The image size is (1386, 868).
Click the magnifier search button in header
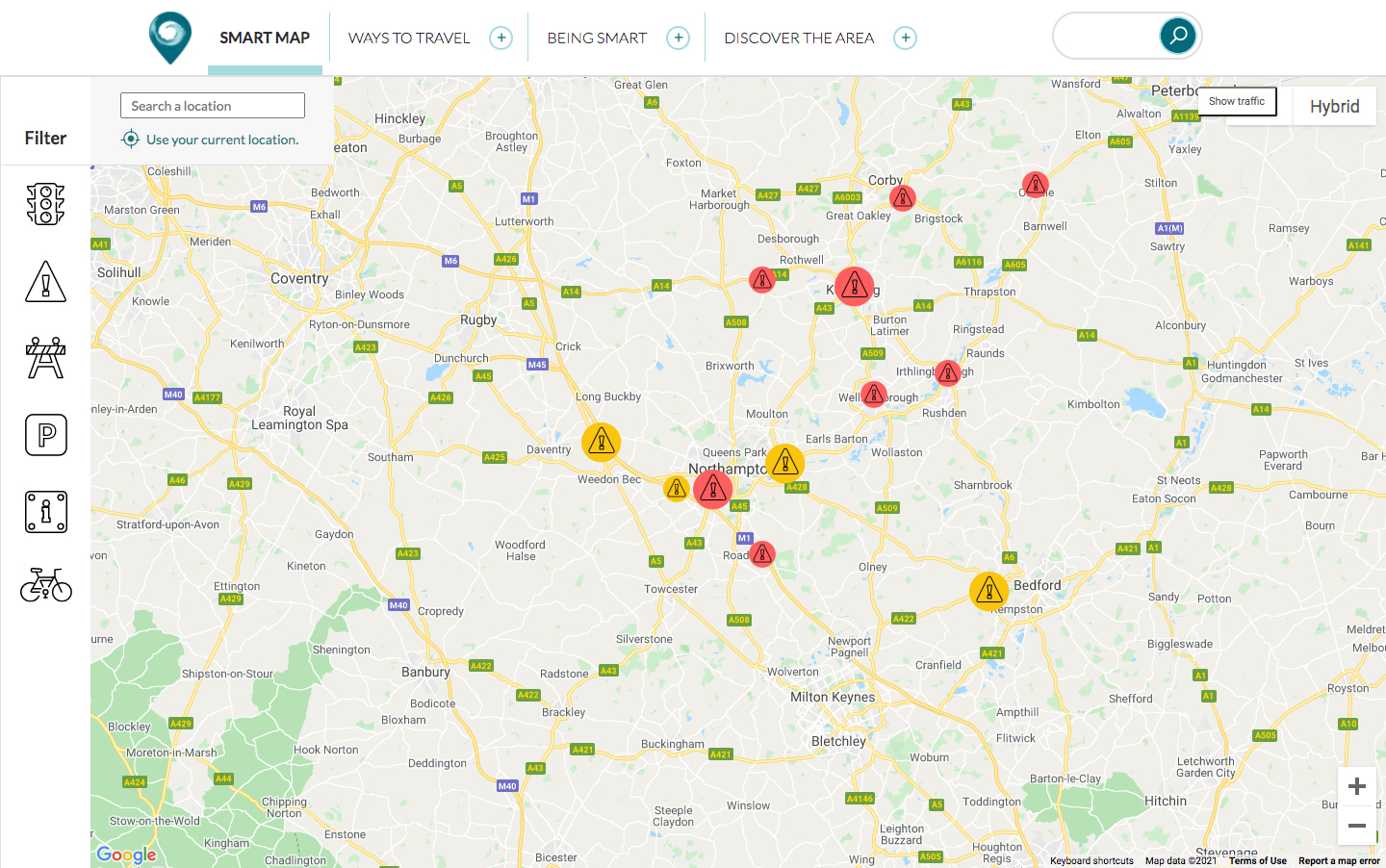coord(1177,37)
